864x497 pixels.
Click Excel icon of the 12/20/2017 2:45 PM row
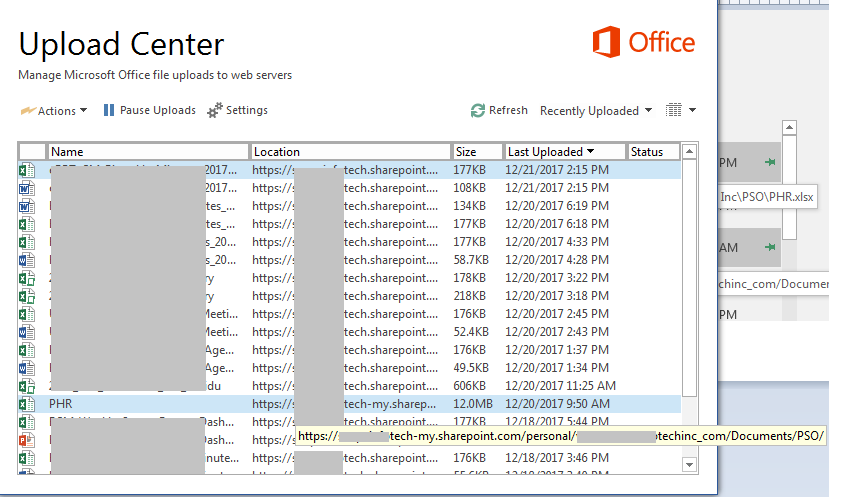pyautogui.click(x=26, y=314)
